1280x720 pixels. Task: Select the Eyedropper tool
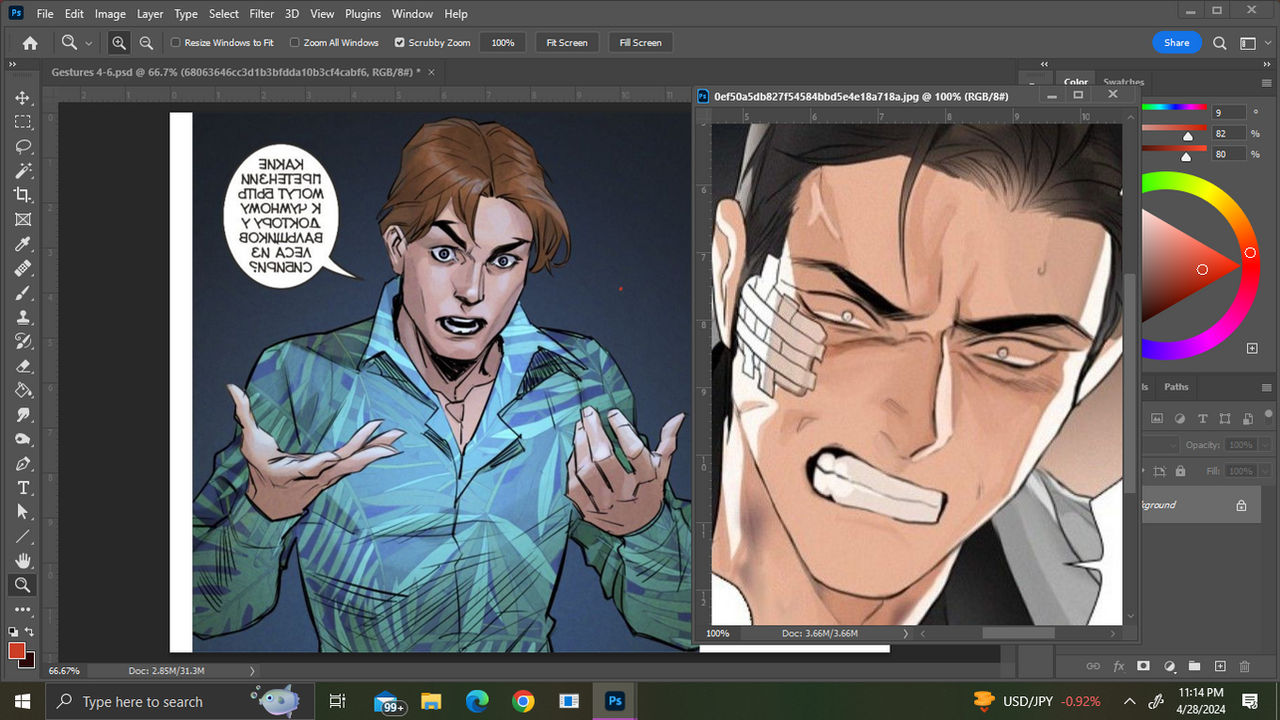pos(23,244)
